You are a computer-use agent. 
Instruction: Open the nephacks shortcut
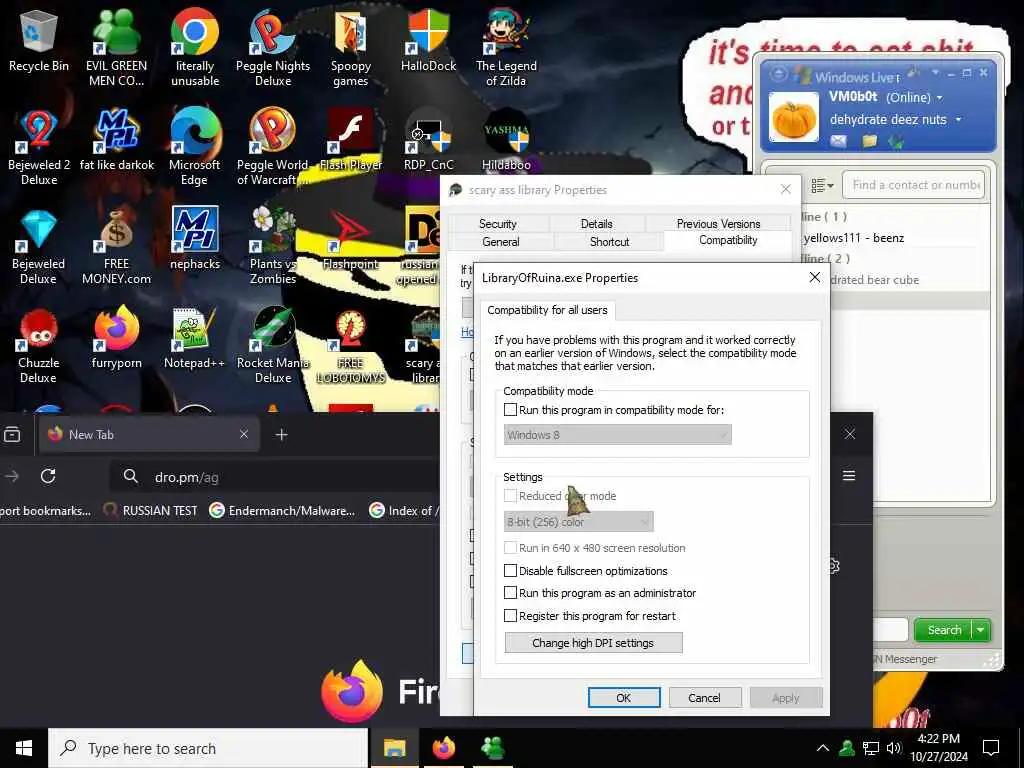coord(195,238)
